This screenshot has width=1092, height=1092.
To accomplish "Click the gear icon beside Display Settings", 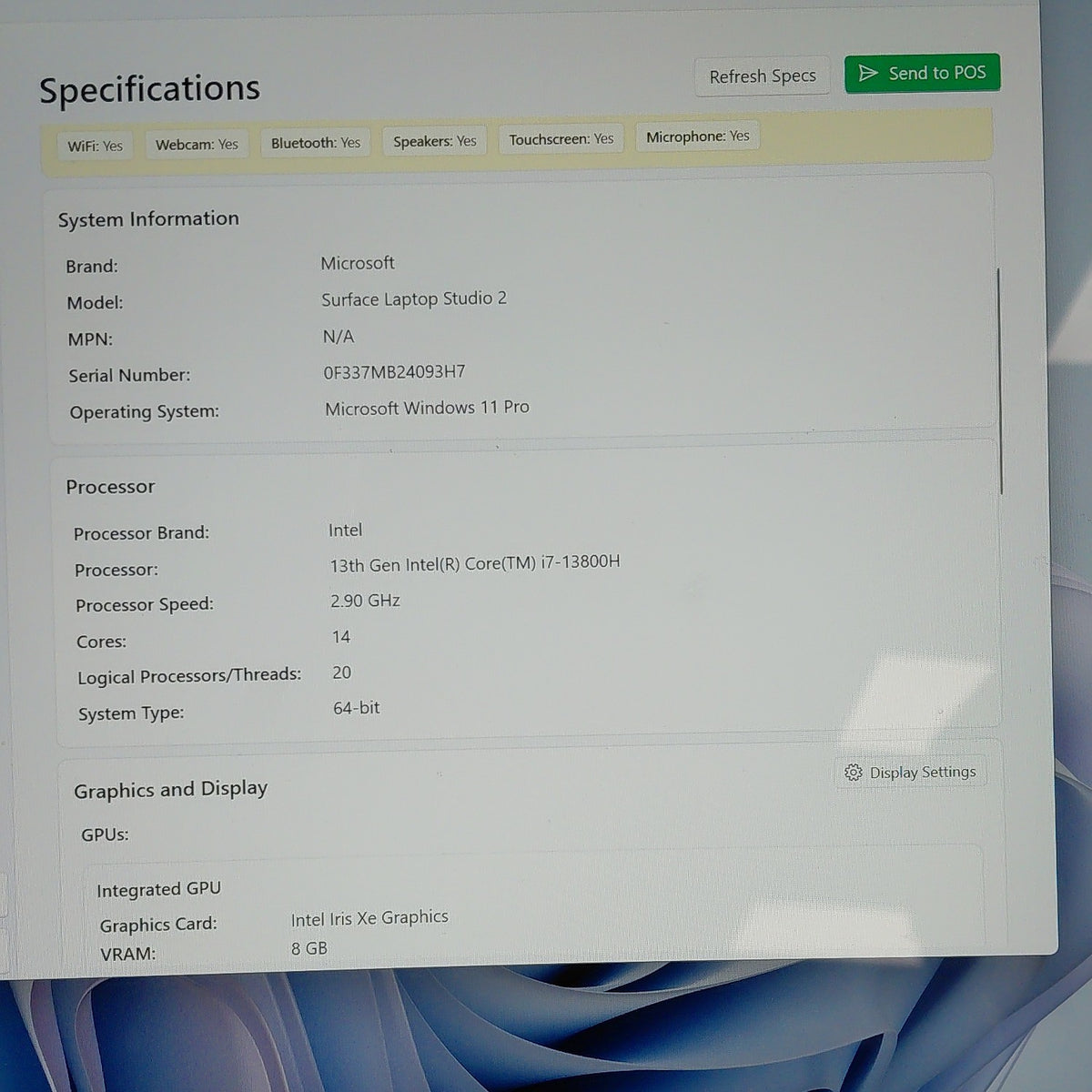I will tap(853, 773).
